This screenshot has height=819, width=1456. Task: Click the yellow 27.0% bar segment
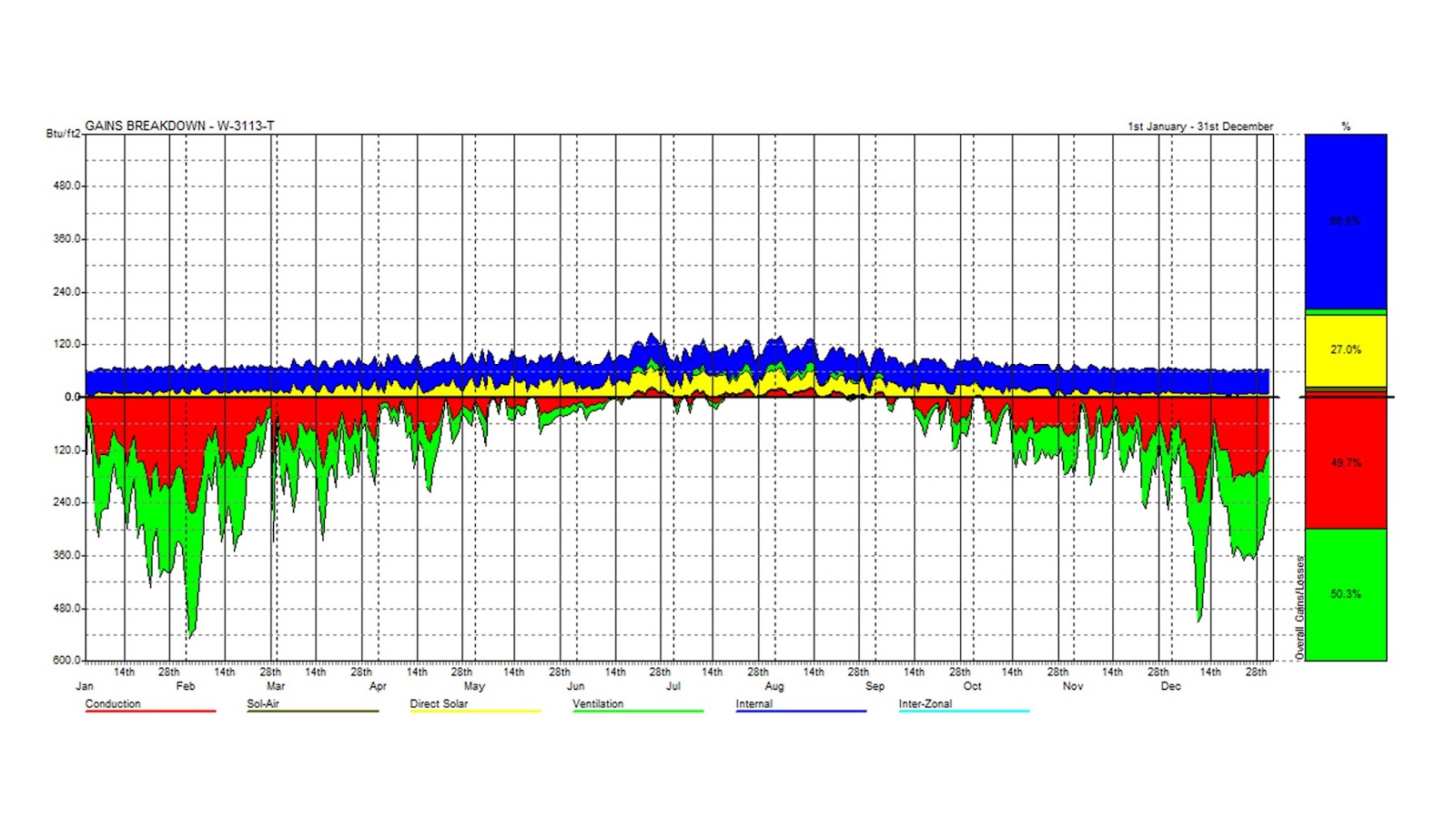1346,350
